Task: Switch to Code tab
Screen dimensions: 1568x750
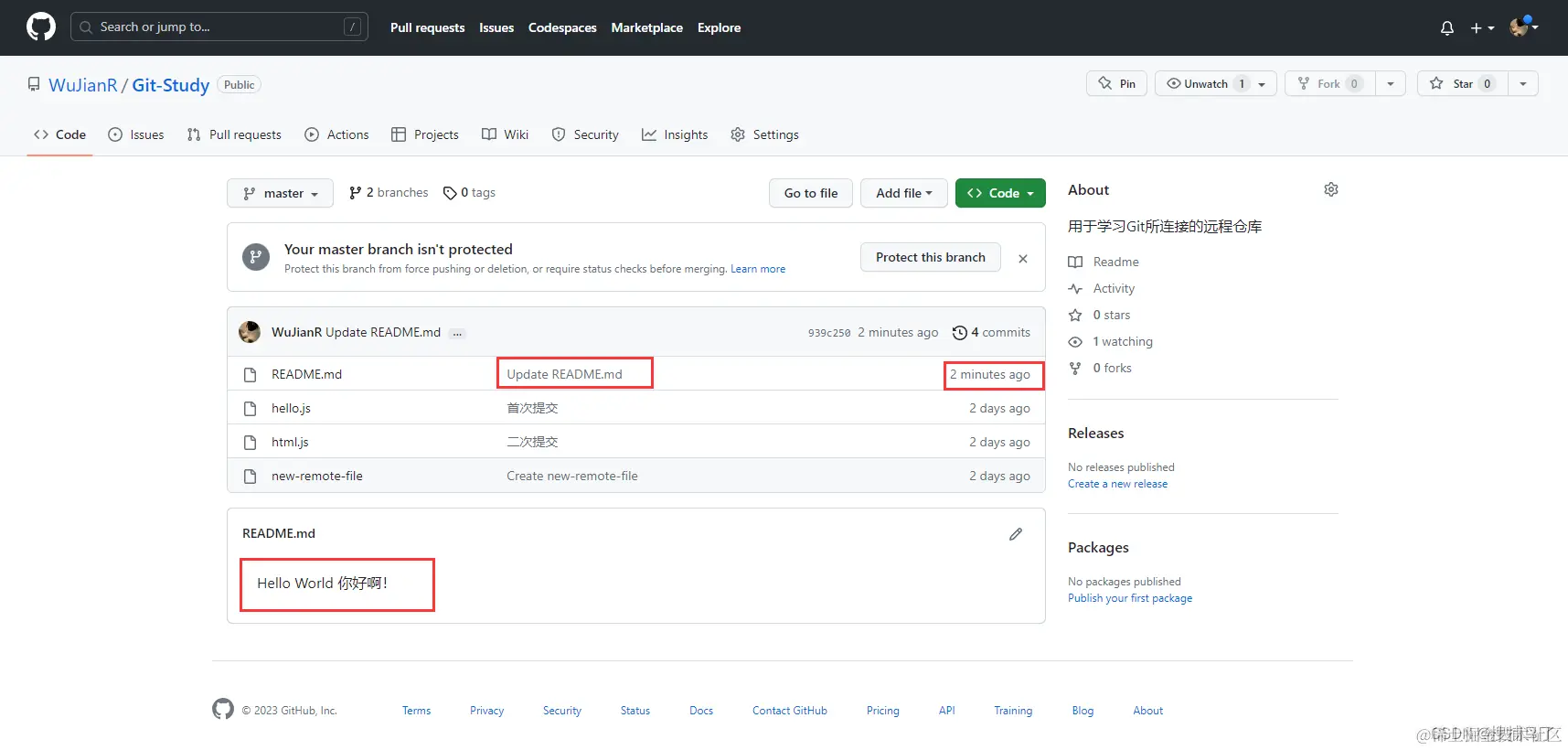Action: (59, 134)
